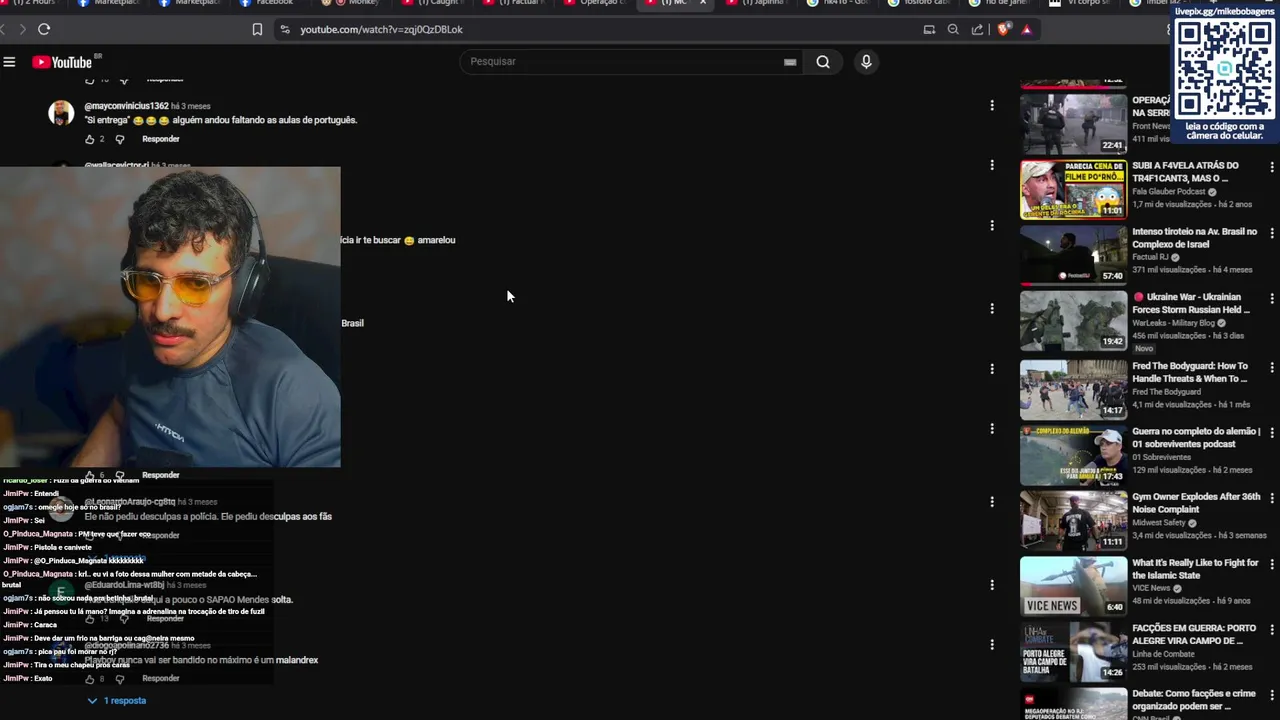Screen dimensions: 1280x720
Task: Like the @mayconvinicius1362 comment
Action: pos(89,139)
